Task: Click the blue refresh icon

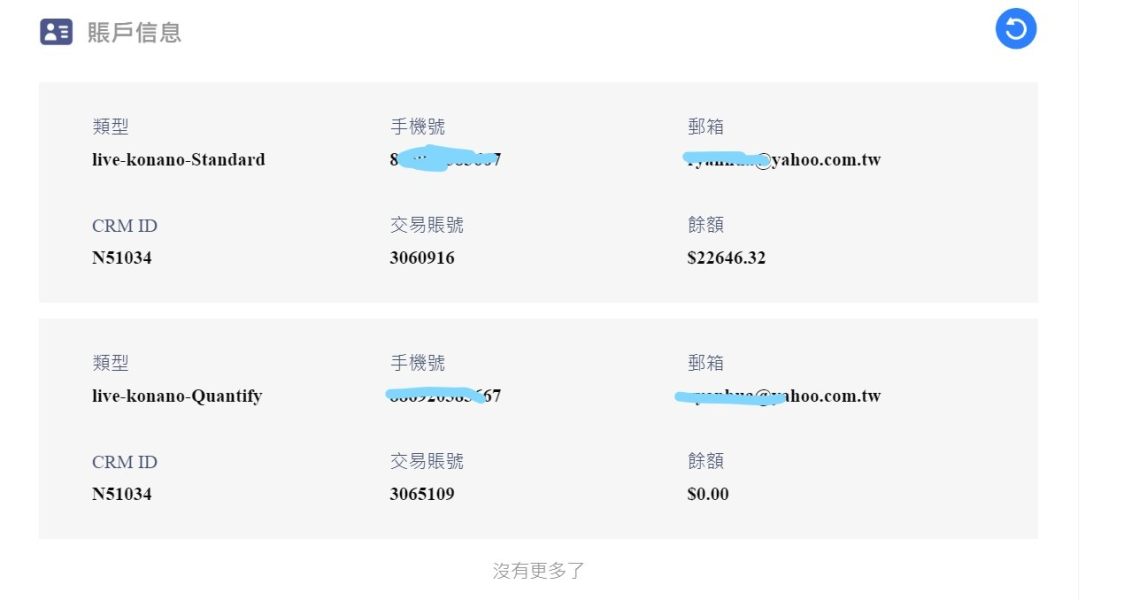Action: click(1015, 29)
